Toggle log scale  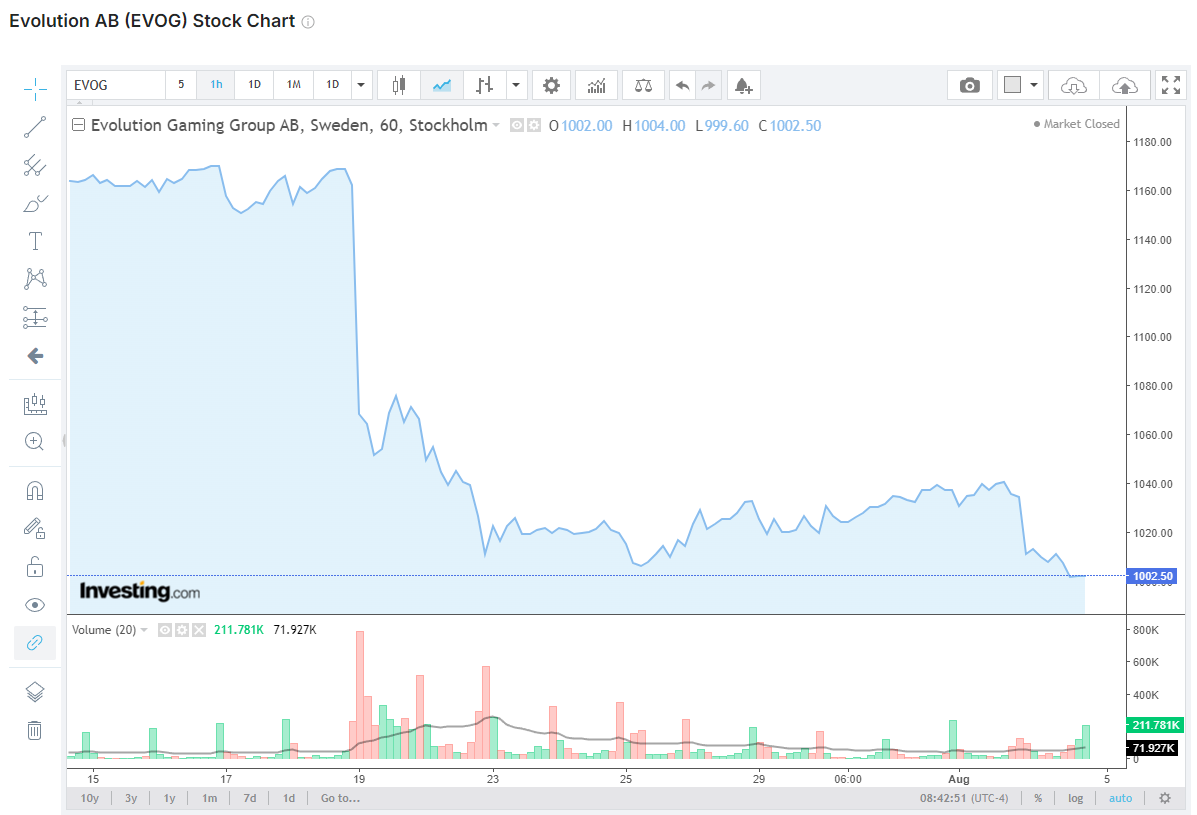(x=1076, y=798)
